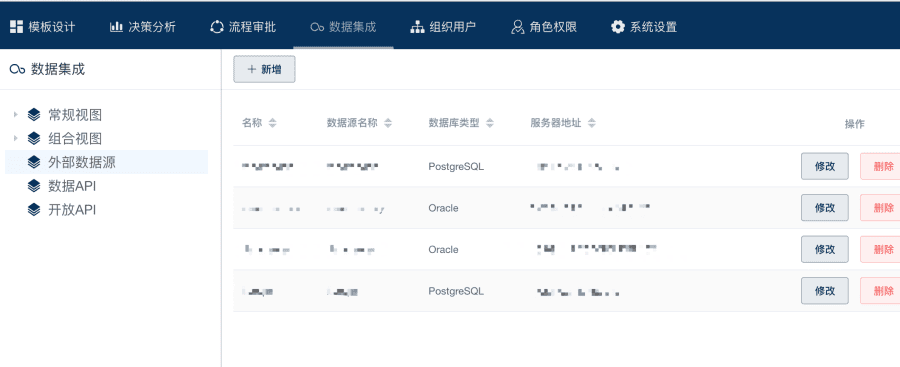Screen dimensions: 900x367
Task: Click PostgreSQL cell in fourth row
Action: [x=456, y=291]
